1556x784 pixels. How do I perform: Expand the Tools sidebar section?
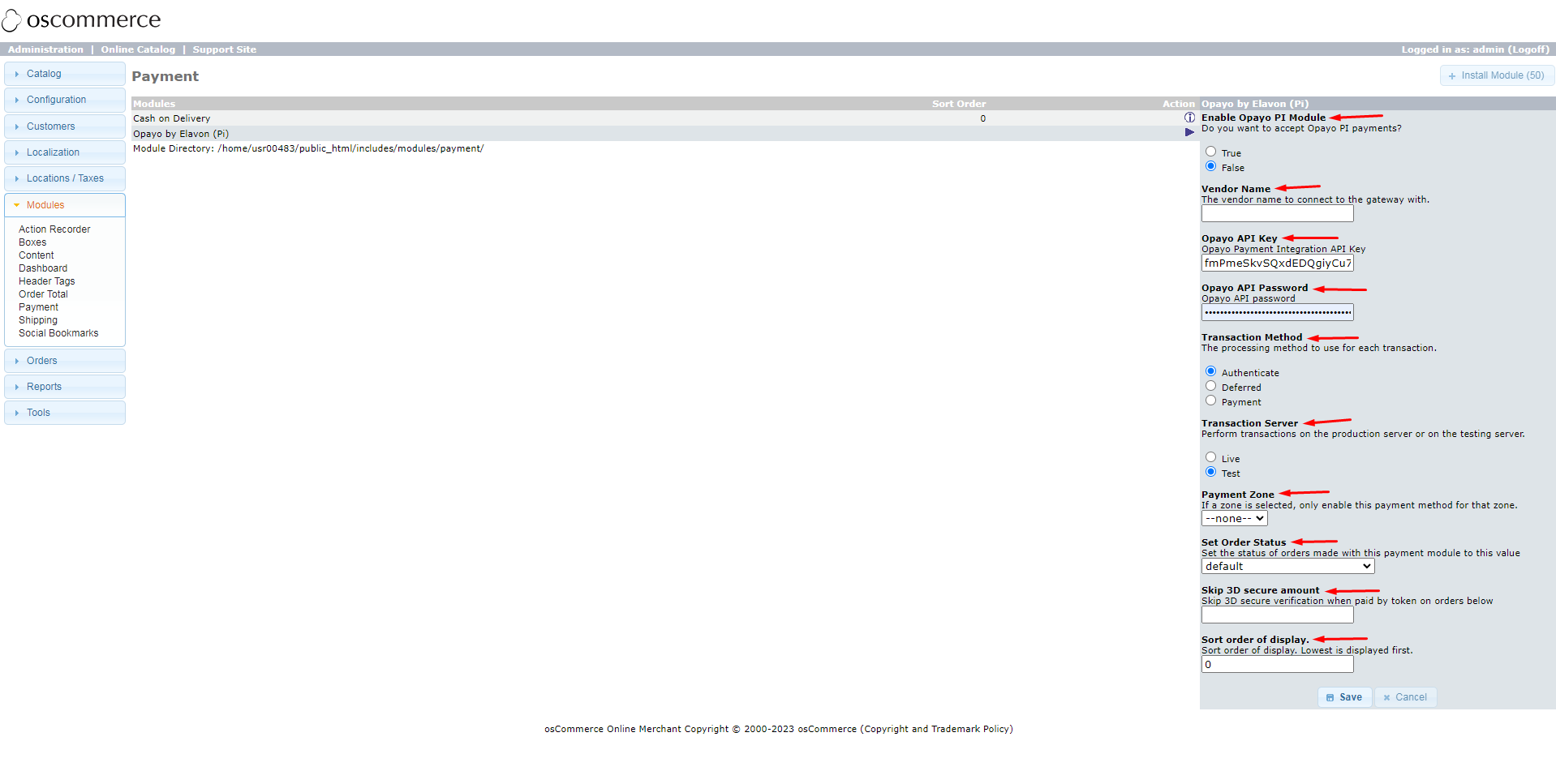pos(65,413)
